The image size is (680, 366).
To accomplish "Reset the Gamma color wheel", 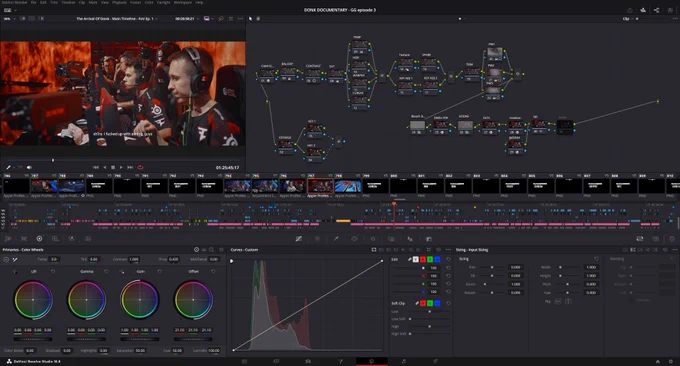I will (106, 271).
